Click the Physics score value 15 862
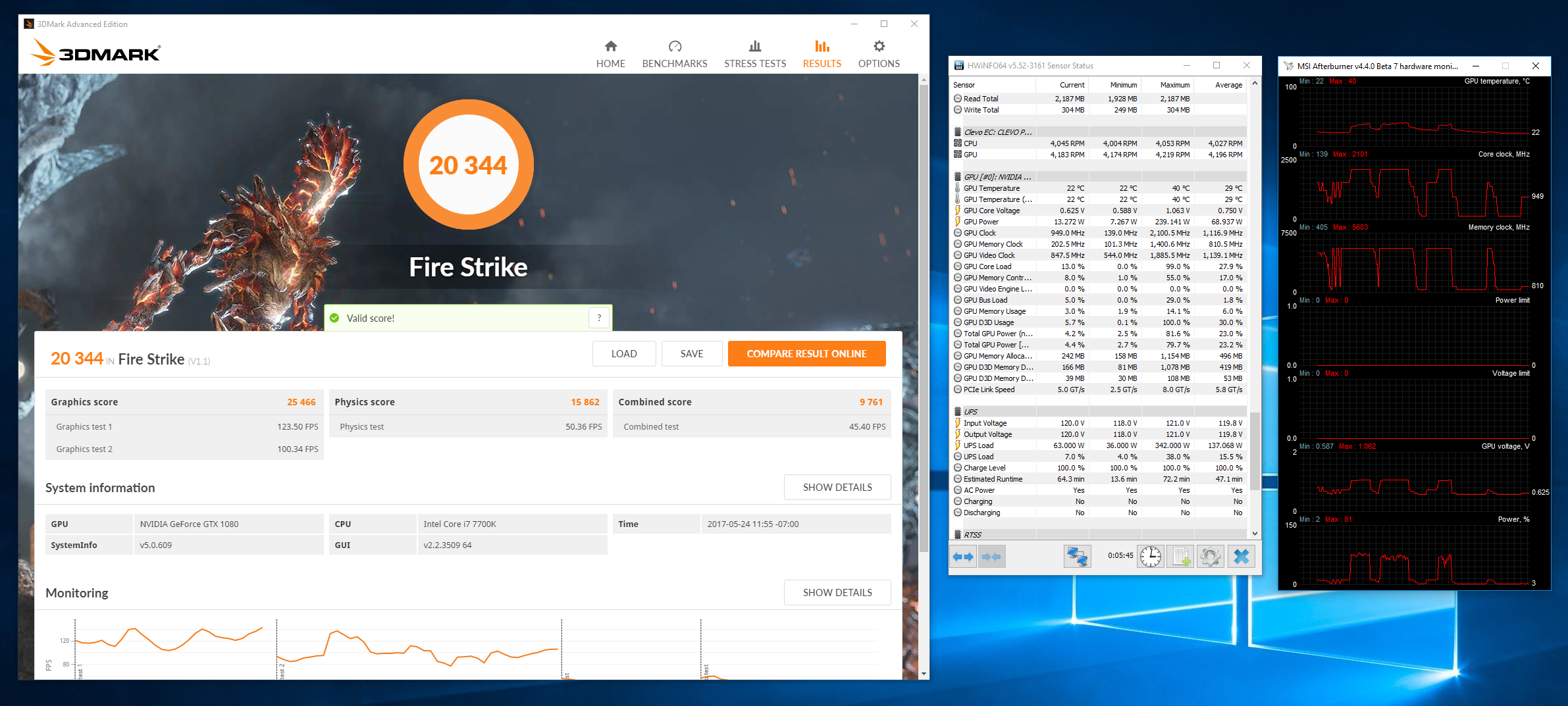This screenshot has height=706, width=1568. pos(585,402)
